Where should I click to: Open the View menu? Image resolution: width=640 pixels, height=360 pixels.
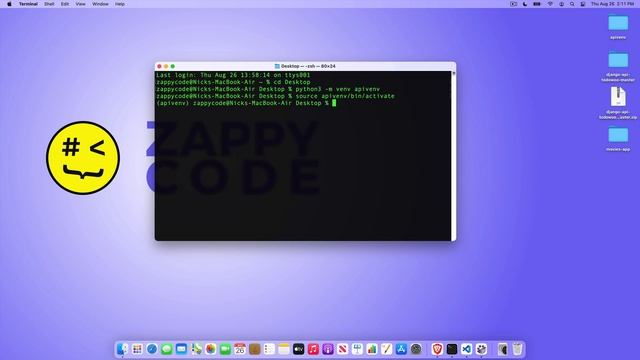(80, 4)
